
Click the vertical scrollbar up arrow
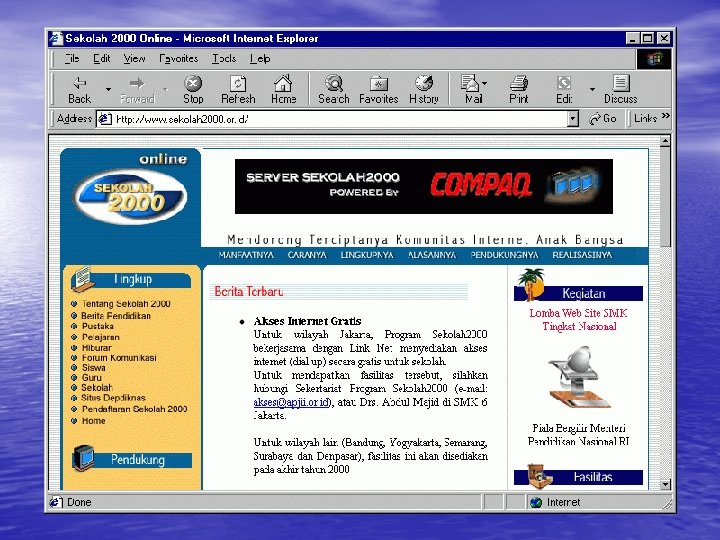(x=665, y=141)
